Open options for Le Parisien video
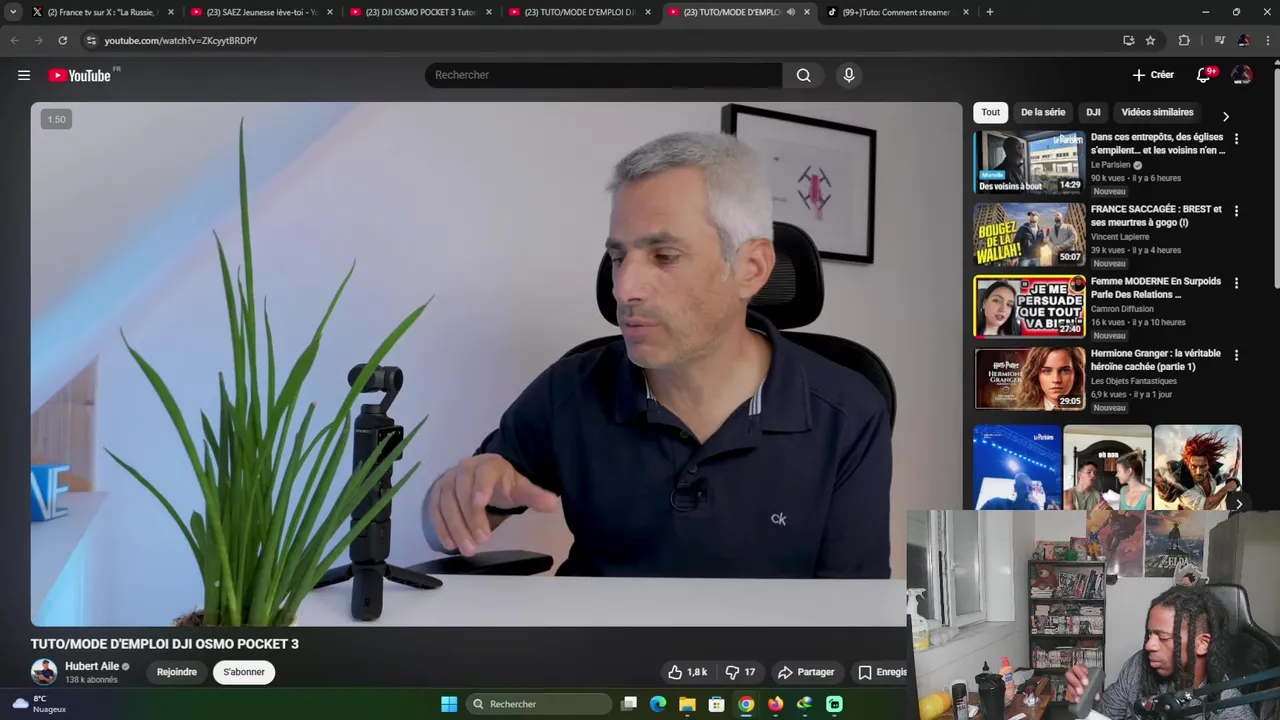 [x=1236, y=139]
